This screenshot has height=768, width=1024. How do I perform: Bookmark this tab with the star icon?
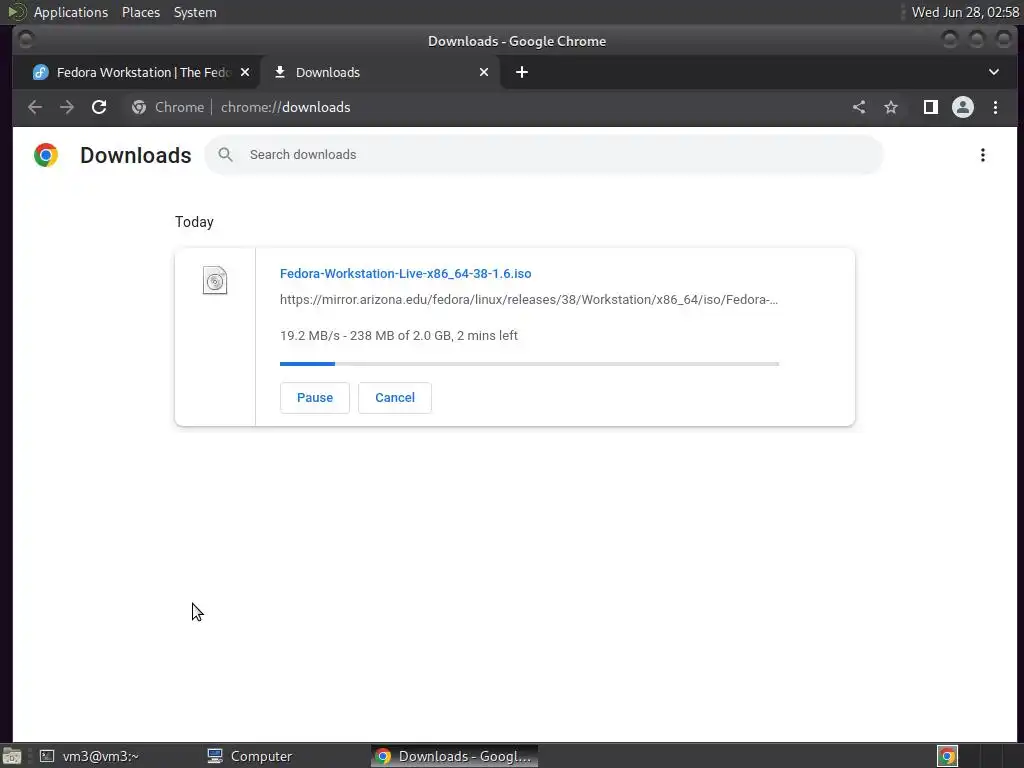click(891, 107)
